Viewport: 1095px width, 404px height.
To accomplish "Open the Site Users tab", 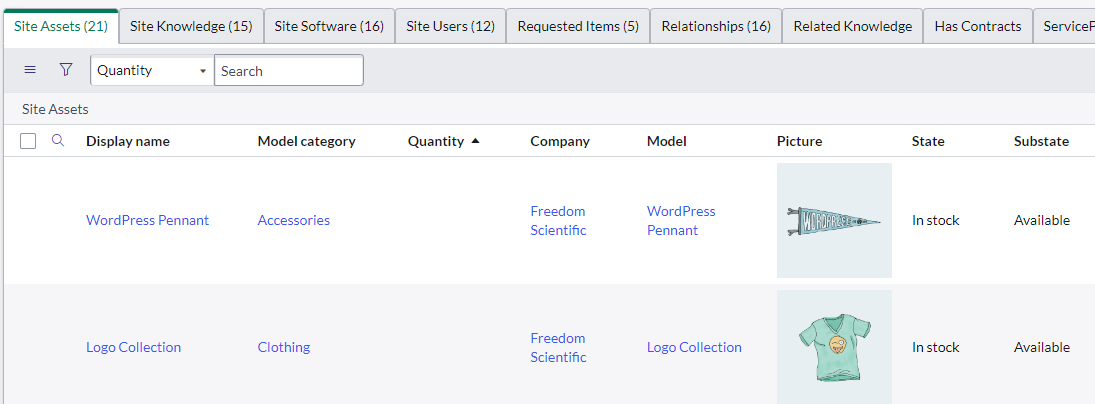I will pos(450,26).
